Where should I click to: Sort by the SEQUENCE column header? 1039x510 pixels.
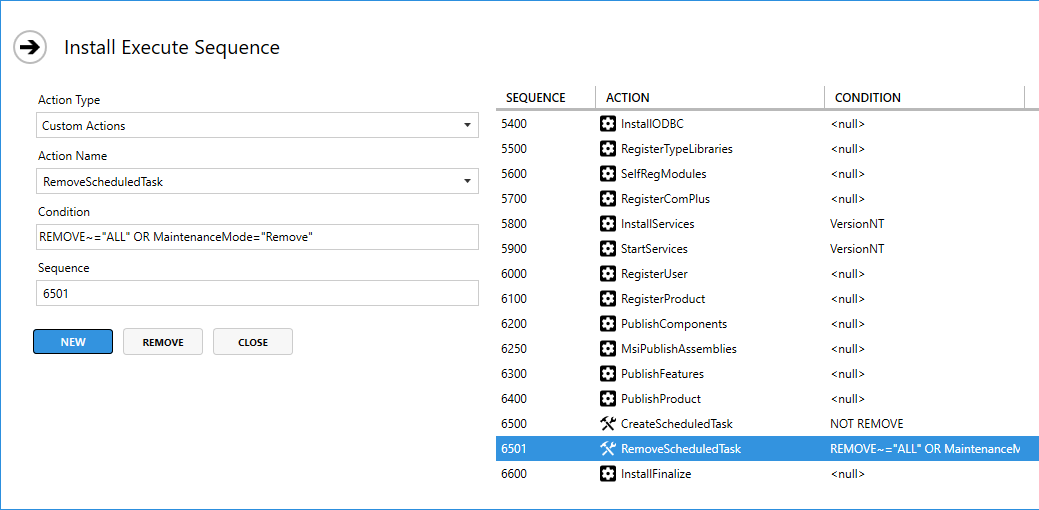536,98
